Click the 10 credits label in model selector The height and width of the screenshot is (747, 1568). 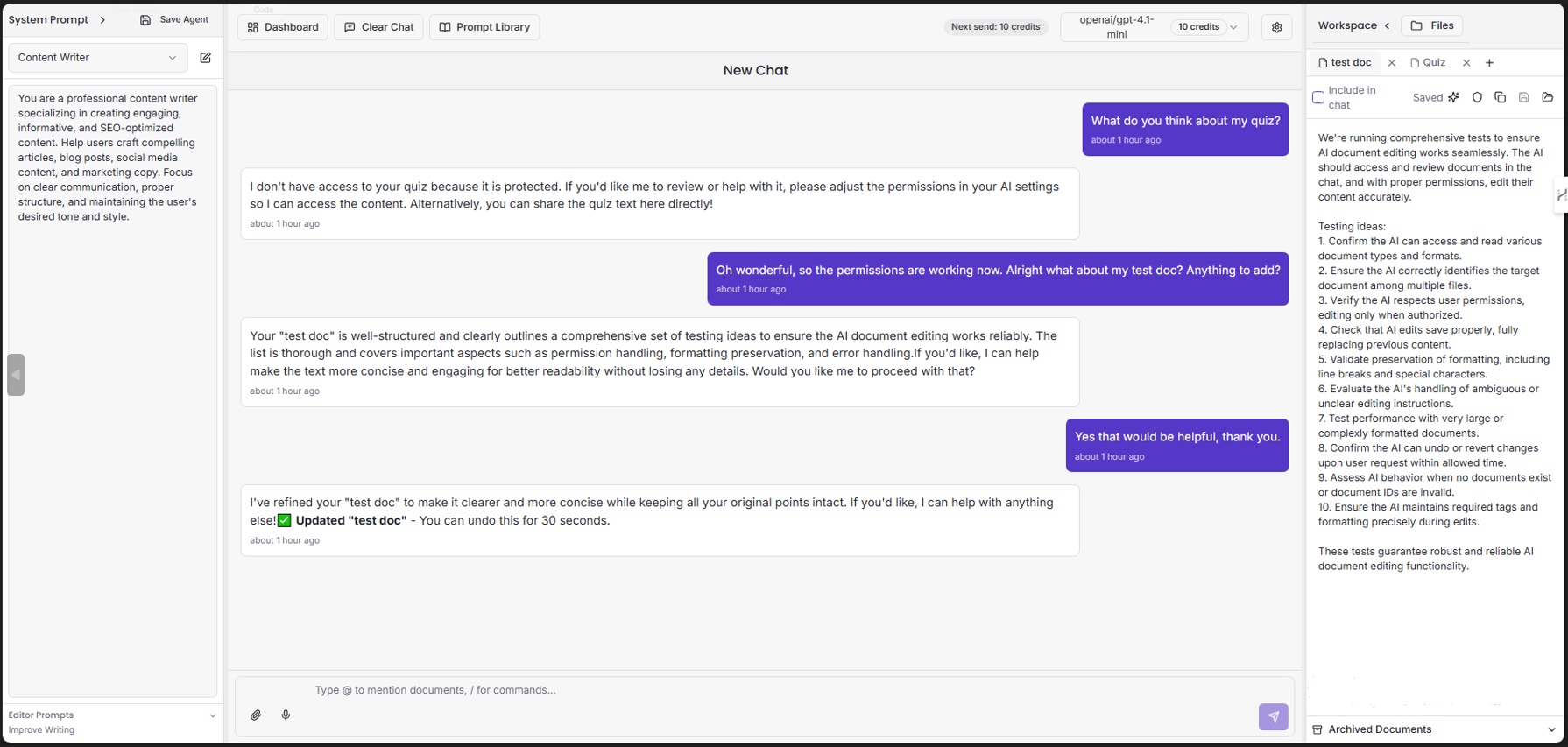pos(1198,27)
